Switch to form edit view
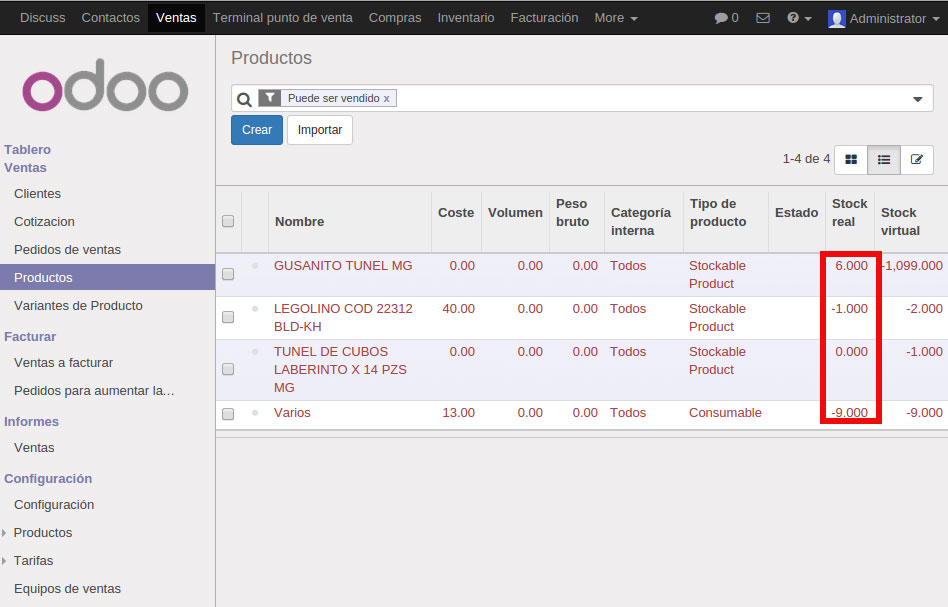 [917, 160]
